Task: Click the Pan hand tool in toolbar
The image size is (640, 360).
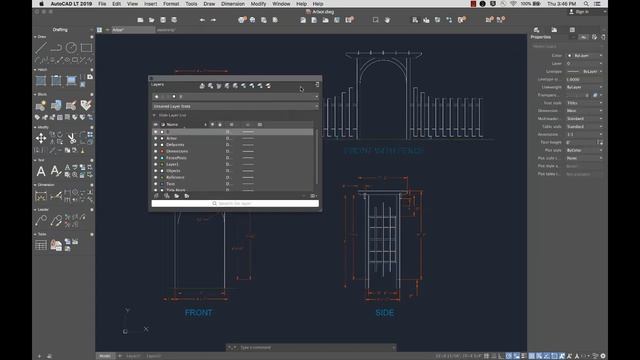Action: 387,20
